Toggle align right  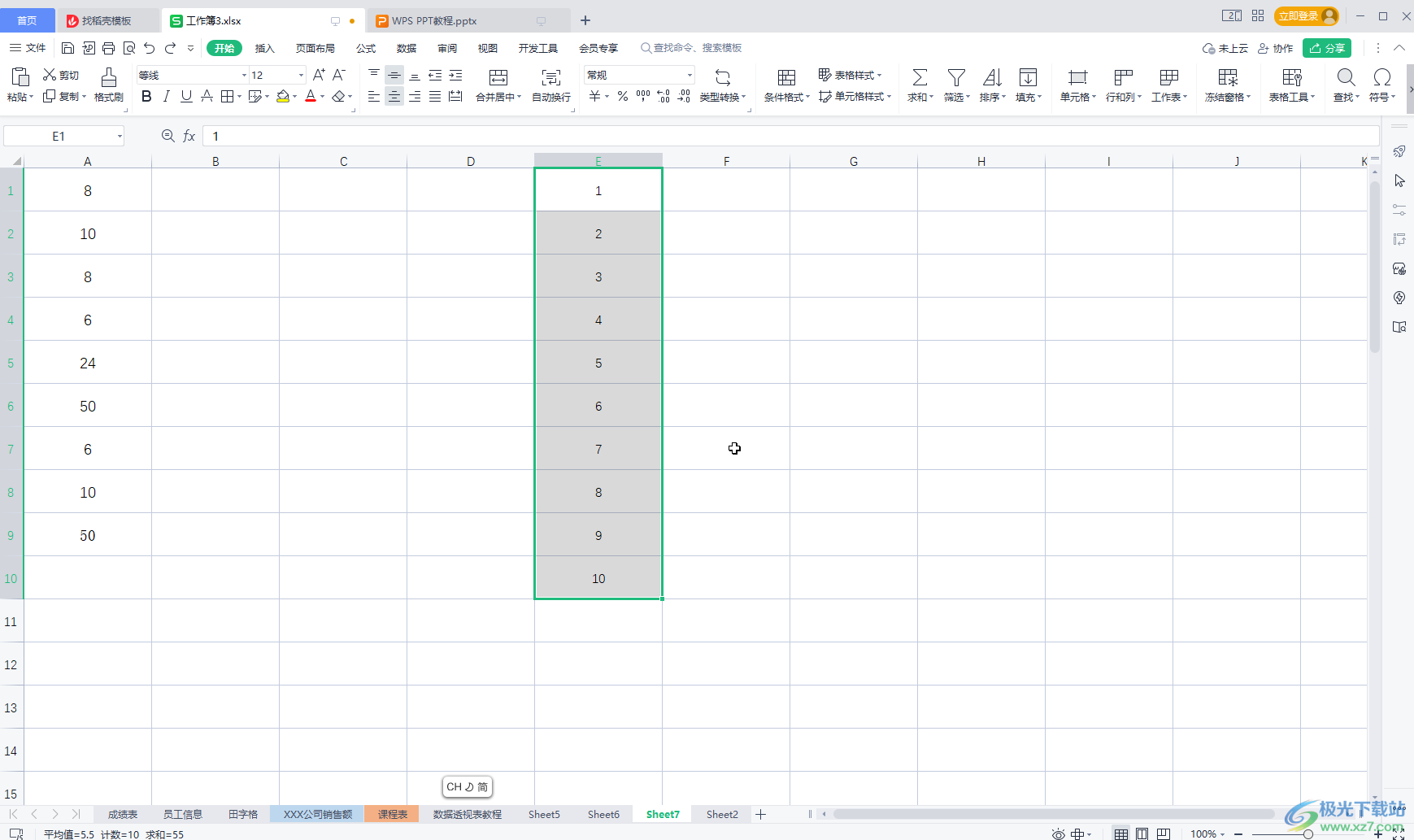pyautogui.click(x=415, y=97)
